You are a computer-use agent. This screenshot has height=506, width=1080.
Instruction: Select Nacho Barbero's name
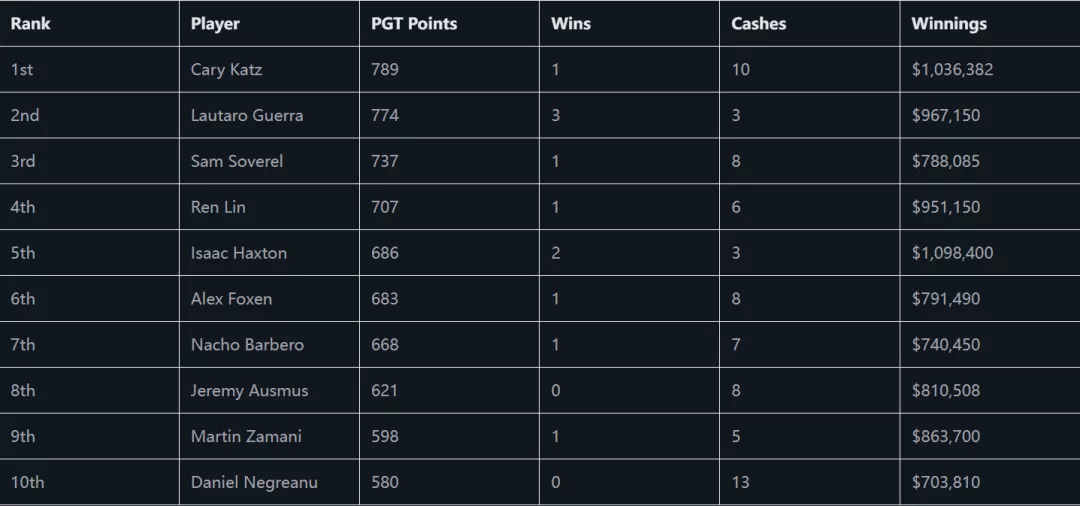point(247,345)
